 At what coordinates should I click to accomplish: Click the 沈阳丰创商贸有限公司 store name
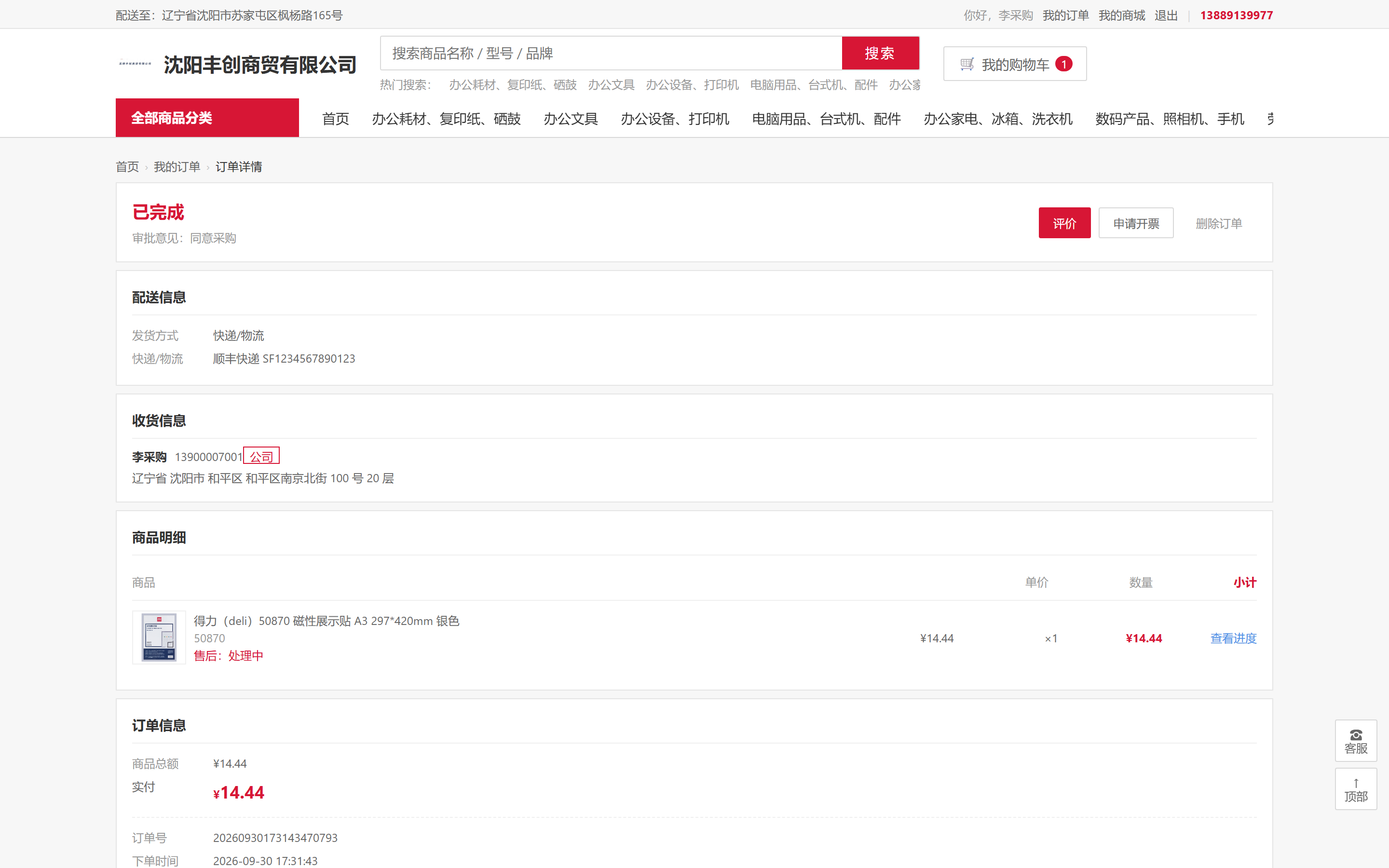click(x=260, y=64)
